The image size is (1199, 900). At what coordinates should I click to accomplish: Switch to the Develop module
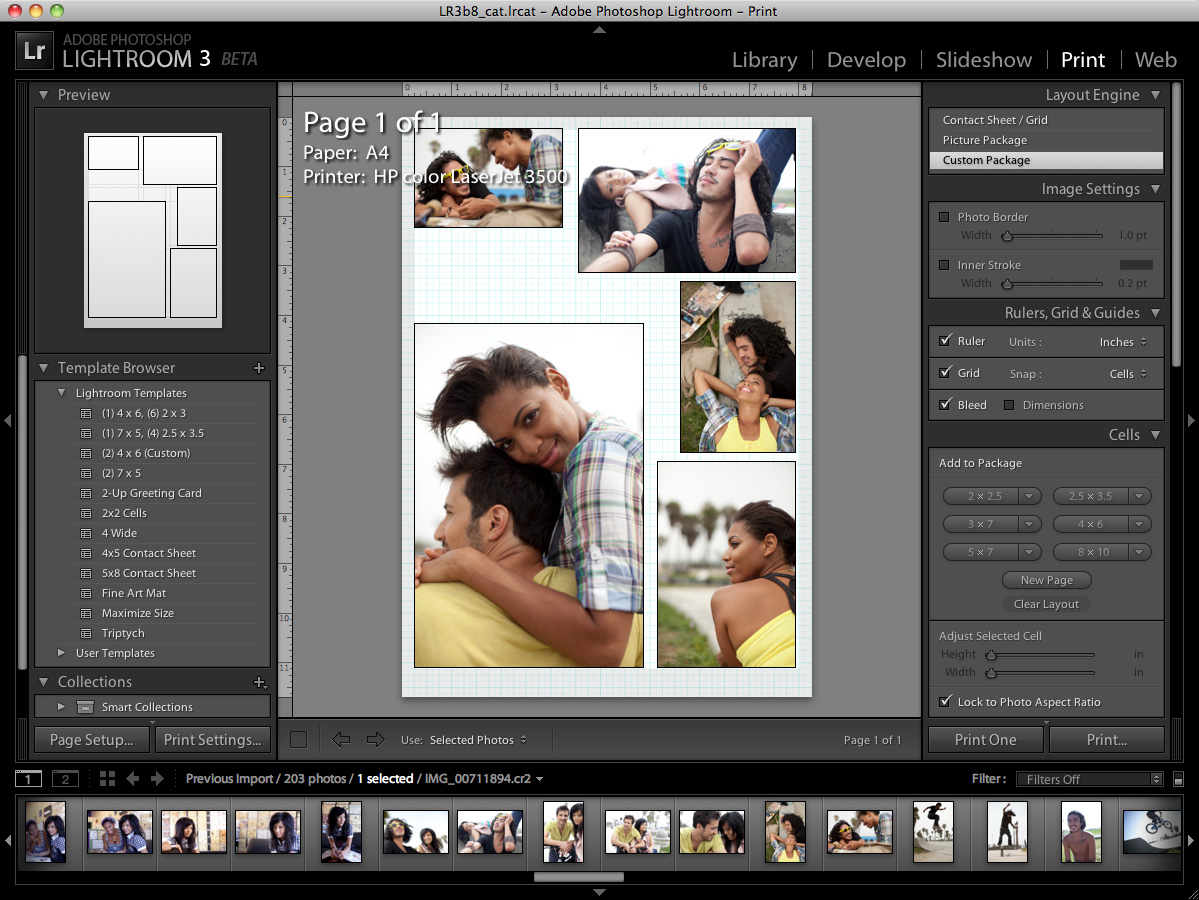866,60
